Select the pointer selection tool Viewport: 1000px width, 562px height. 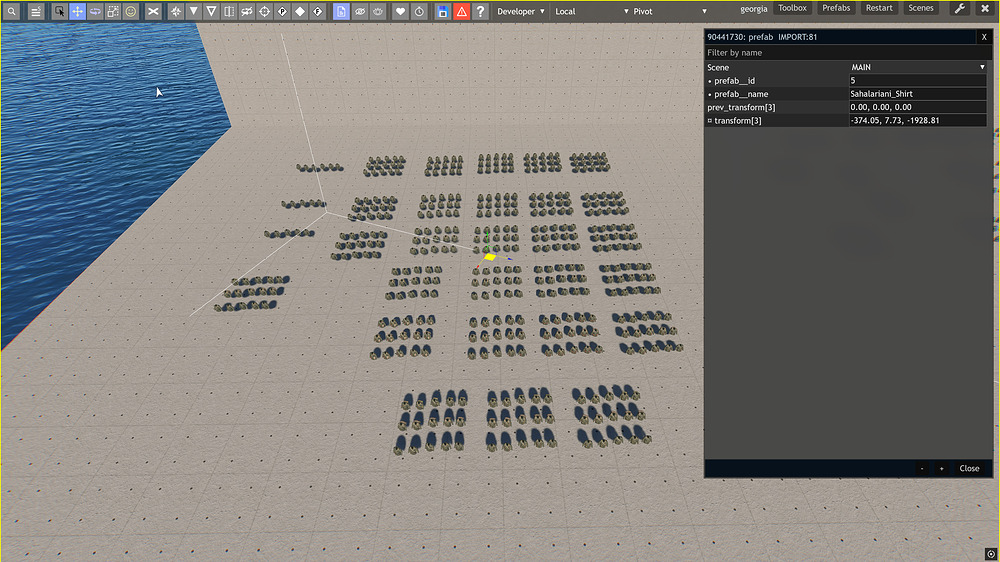point(59,11)
